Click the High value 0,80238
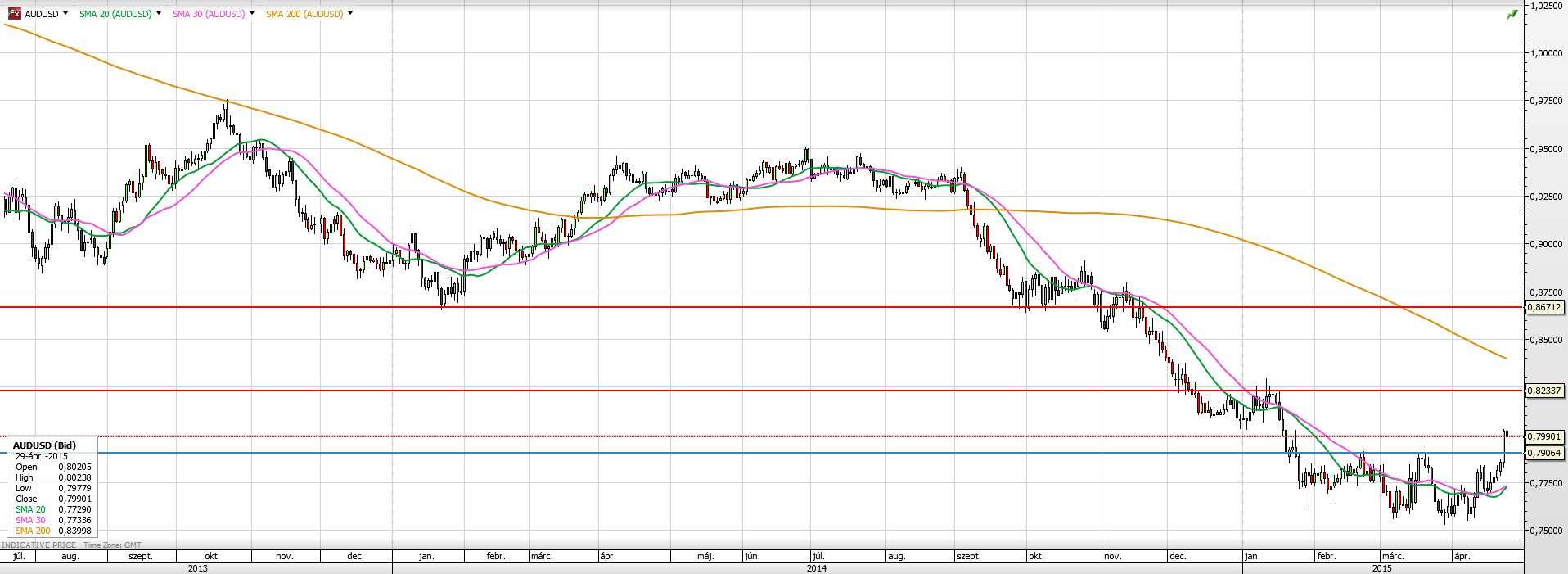The height and width of the screenshot is (574, 1568). pyautogui.click(x=74, y=477)
